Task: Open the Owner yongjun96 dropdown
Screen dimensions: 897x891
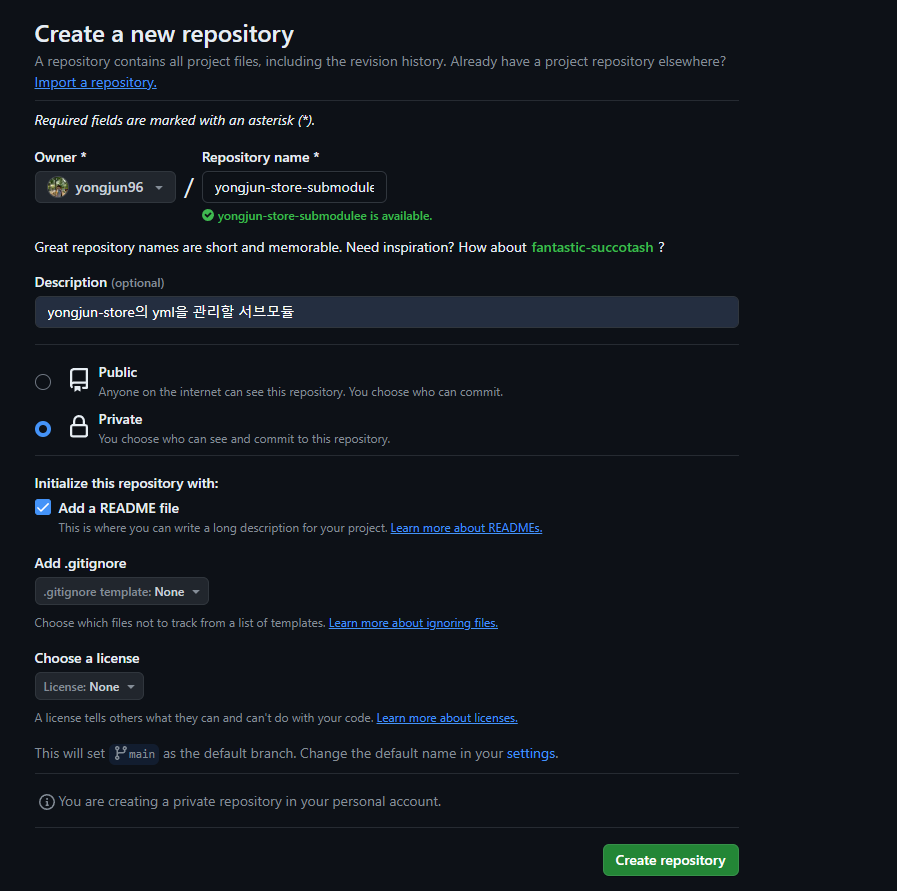Action: coord(105,187)
